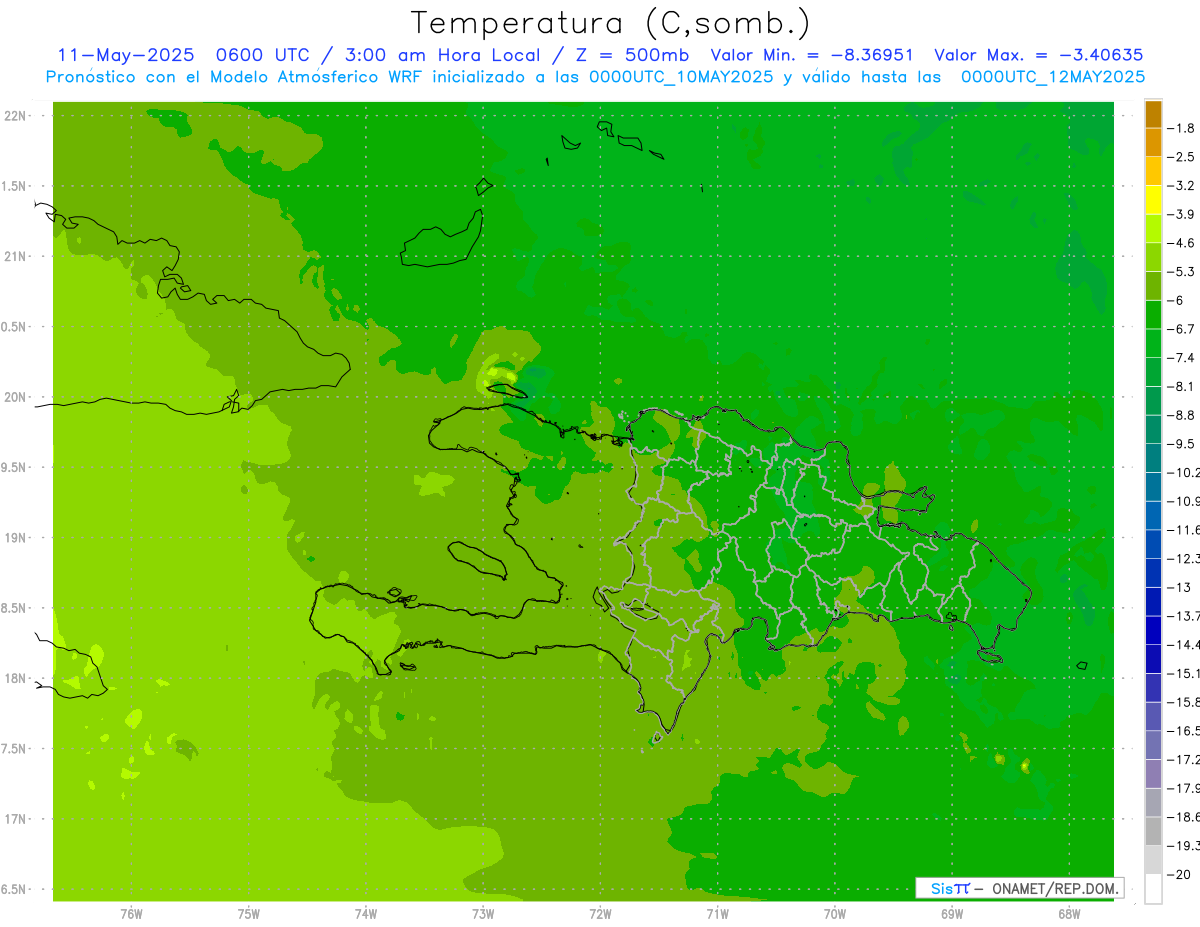Screen dimensions: 1200x927
Task: Click the latitude label "20N"
Action: point(15,397)
